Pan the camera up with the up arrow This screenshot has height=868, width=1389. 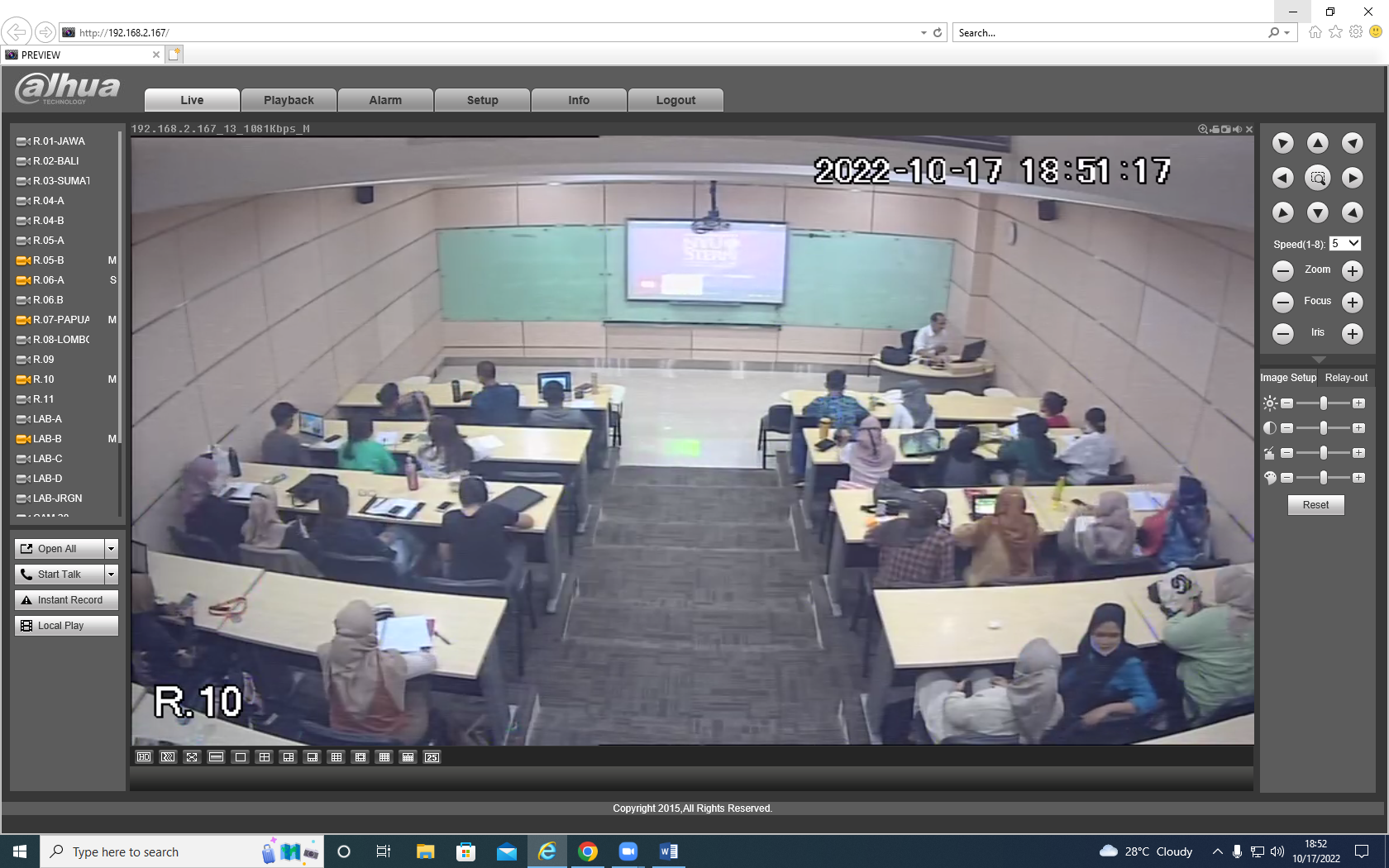(1317, 143)
